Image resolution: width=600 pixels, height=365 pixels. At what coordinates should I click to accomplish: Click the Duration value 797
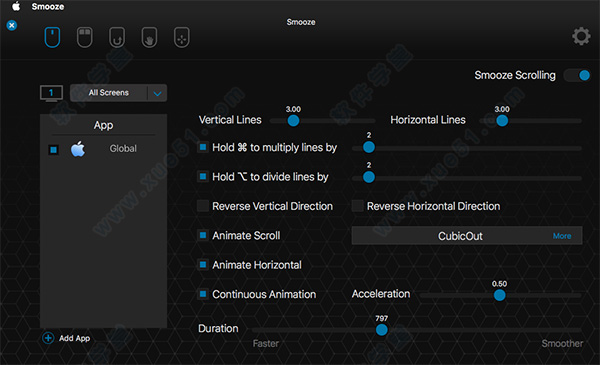pos(382,318)
